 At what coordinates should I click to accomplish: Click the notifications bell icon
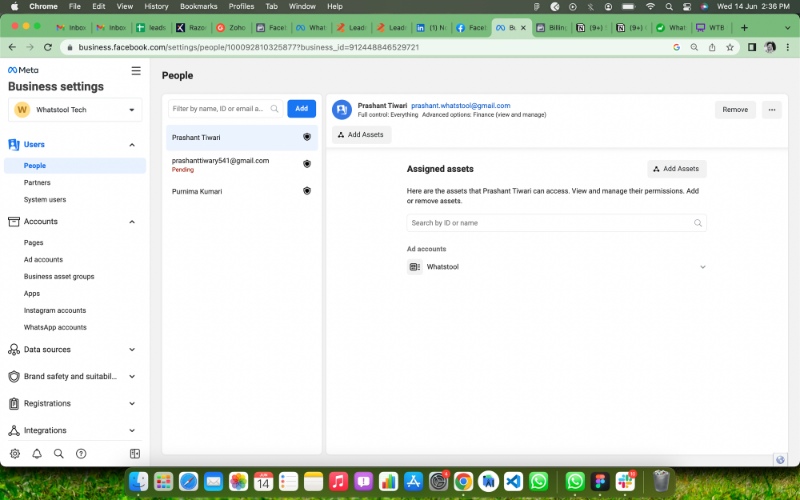[37, 453]
